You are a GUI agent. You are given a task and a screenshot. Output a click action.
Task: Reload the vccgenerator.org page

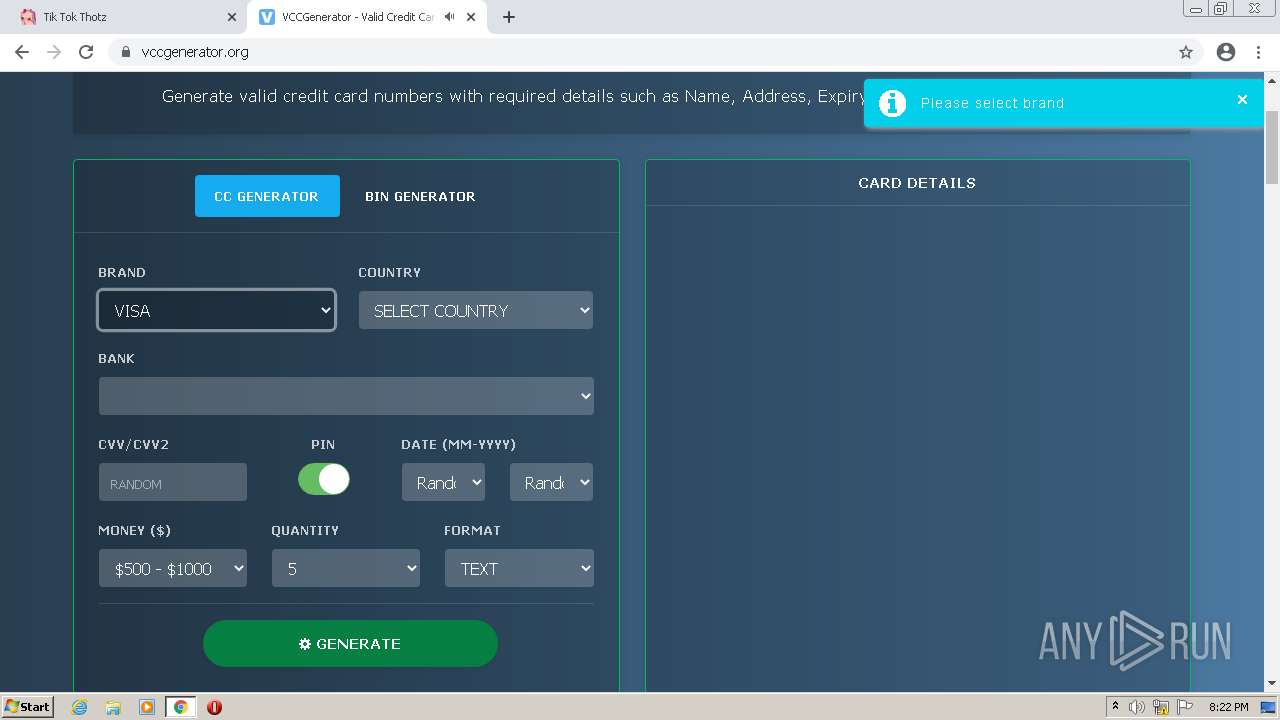(86, 52)
